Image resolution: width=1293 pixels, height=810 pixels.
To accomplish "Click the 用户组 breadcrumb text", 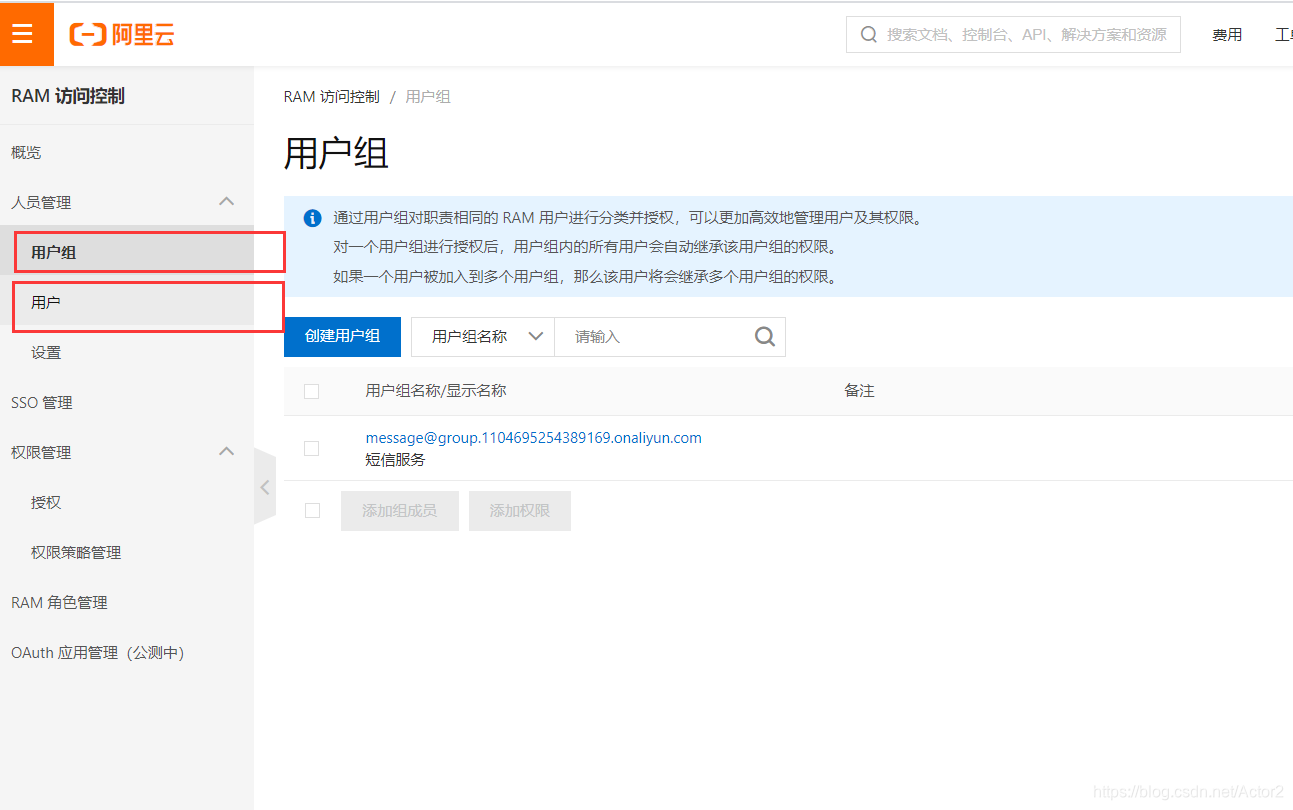I will (x=428, y=97).
